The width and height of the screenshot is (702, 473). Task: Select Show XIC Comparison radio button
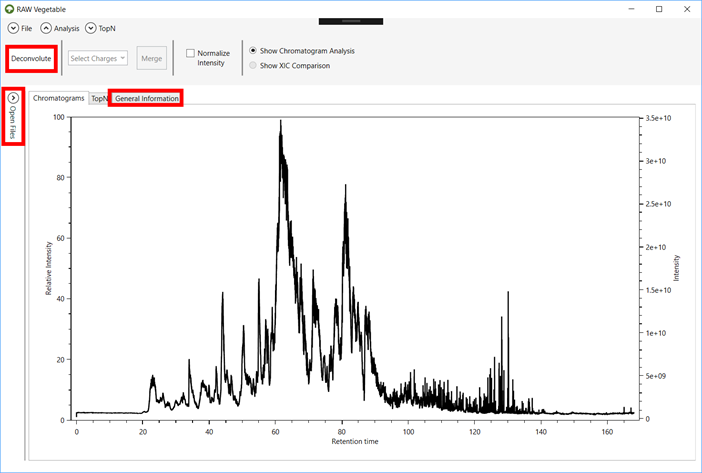[x=253, y=65]
